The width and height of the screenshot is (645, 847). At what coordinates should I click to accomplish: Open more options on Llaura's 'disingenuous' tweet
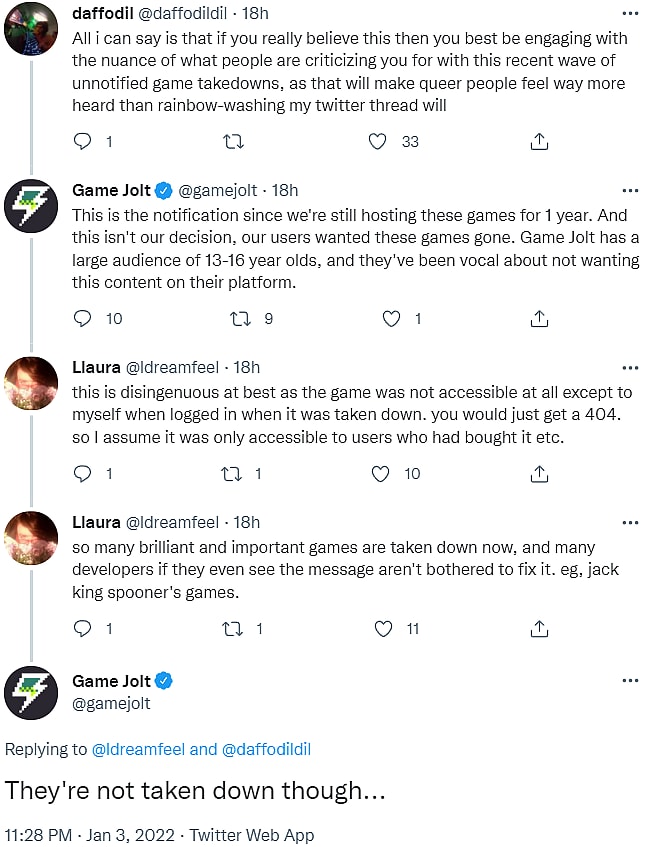coord(630,368)
